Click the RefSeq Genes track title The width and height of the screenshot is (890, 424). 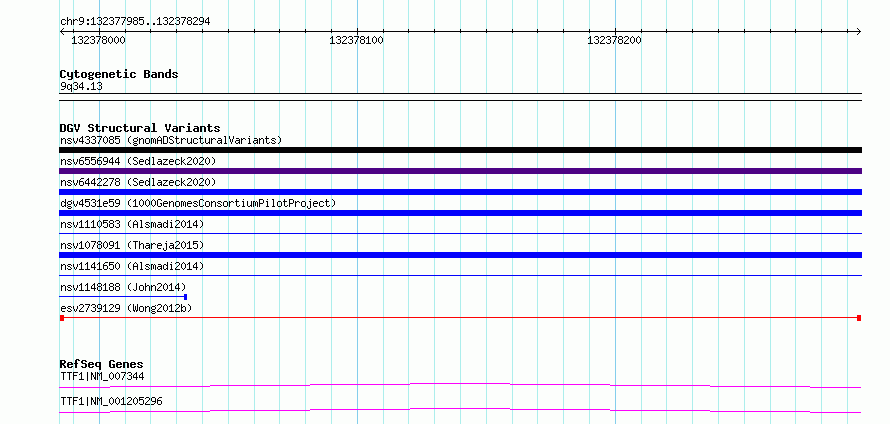point(102,364)
